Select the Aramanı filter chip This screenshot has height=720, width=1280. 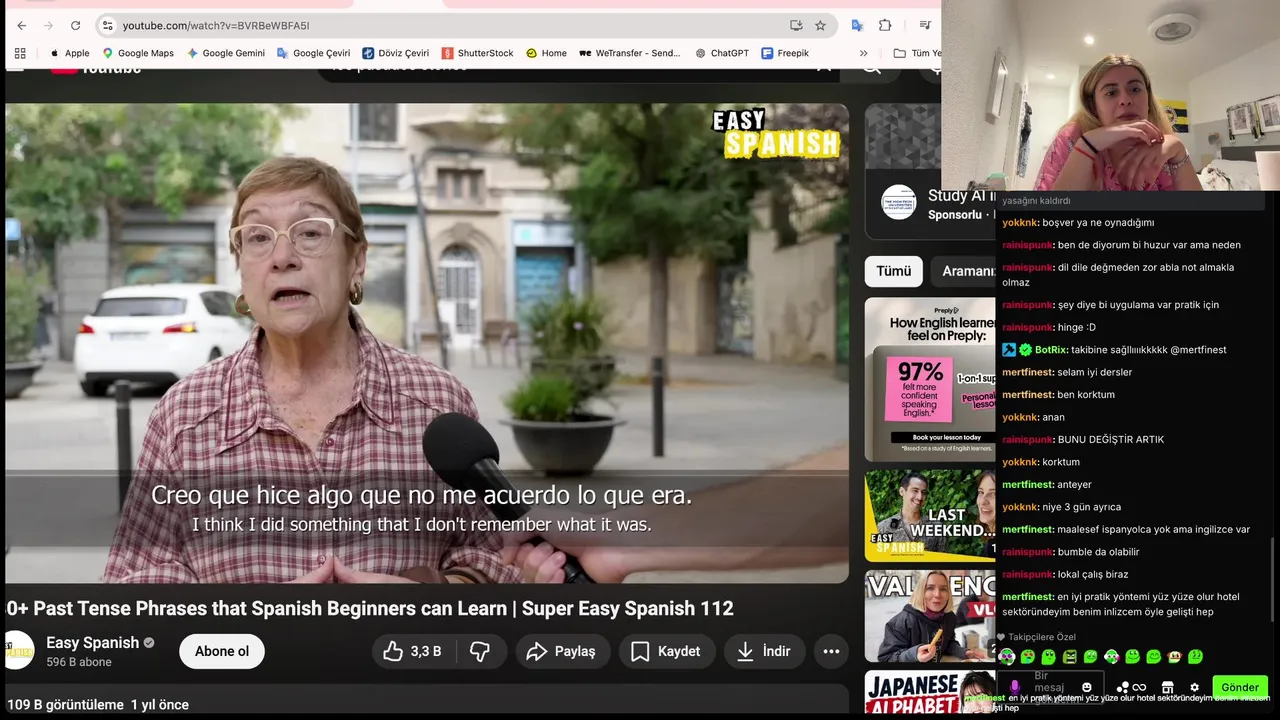coord(964,271)
